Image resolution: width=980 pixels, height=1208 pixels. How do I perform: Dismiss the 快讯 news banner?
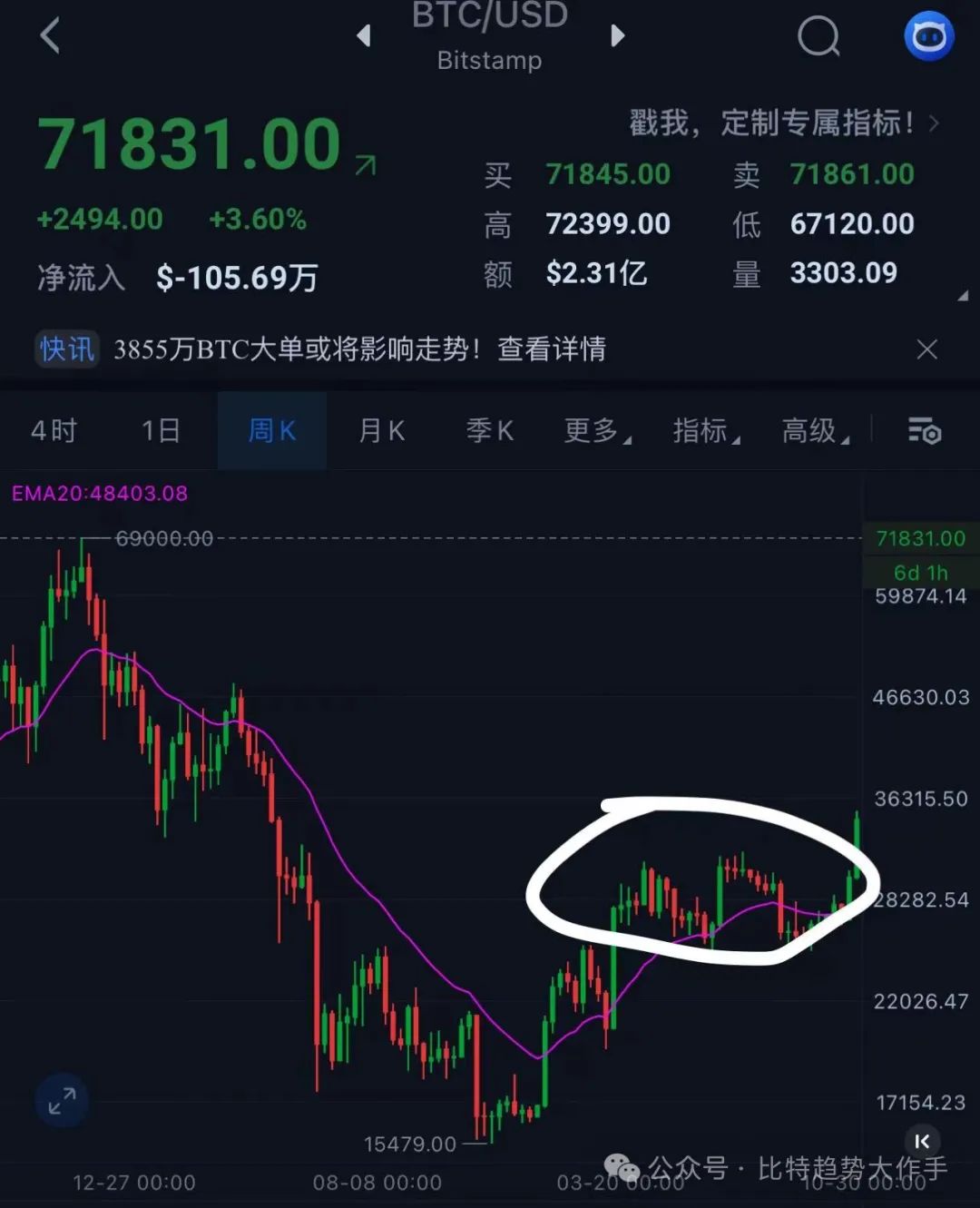(926, 349)
